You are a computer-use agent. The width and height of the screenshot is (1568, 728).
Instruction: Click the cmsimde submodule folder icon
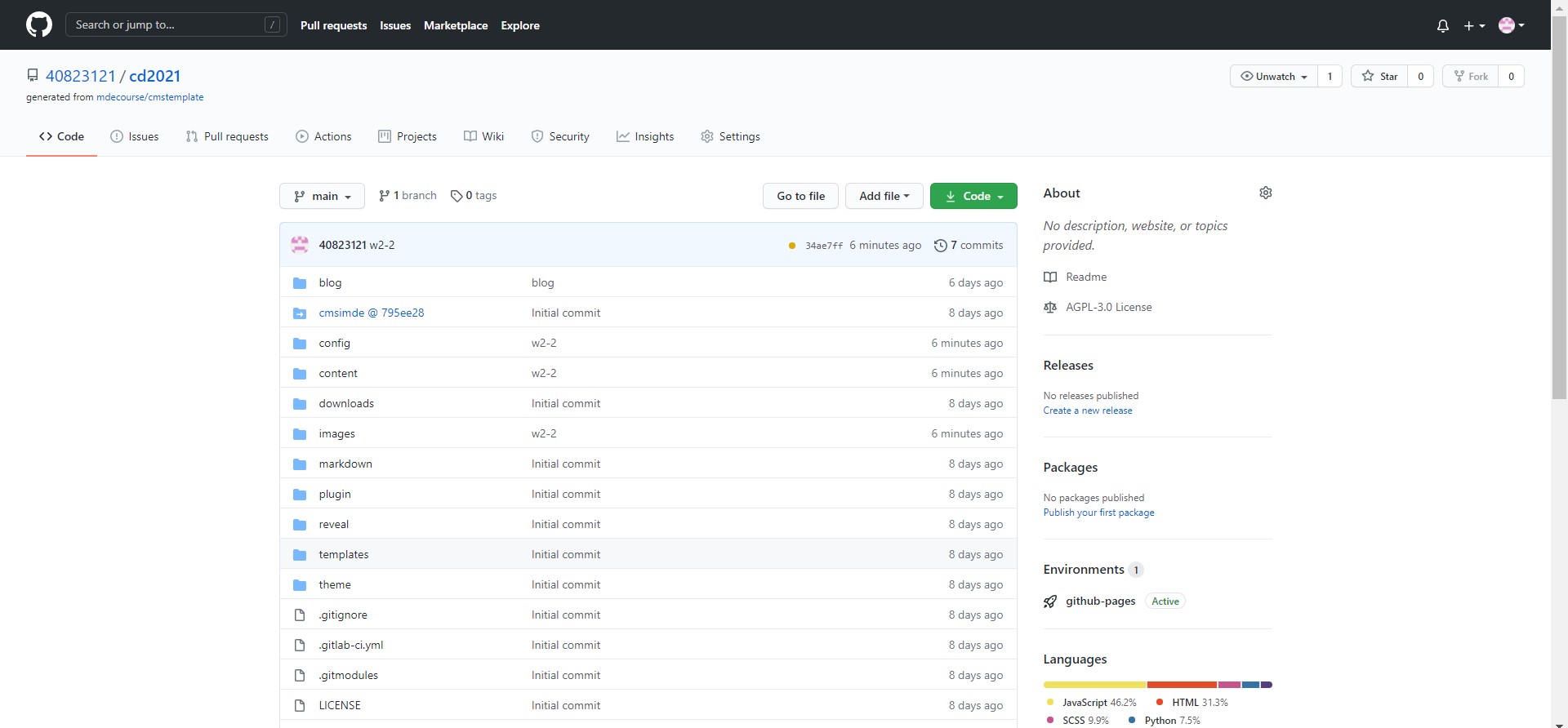pyautogui.click(x=300, y=313)
